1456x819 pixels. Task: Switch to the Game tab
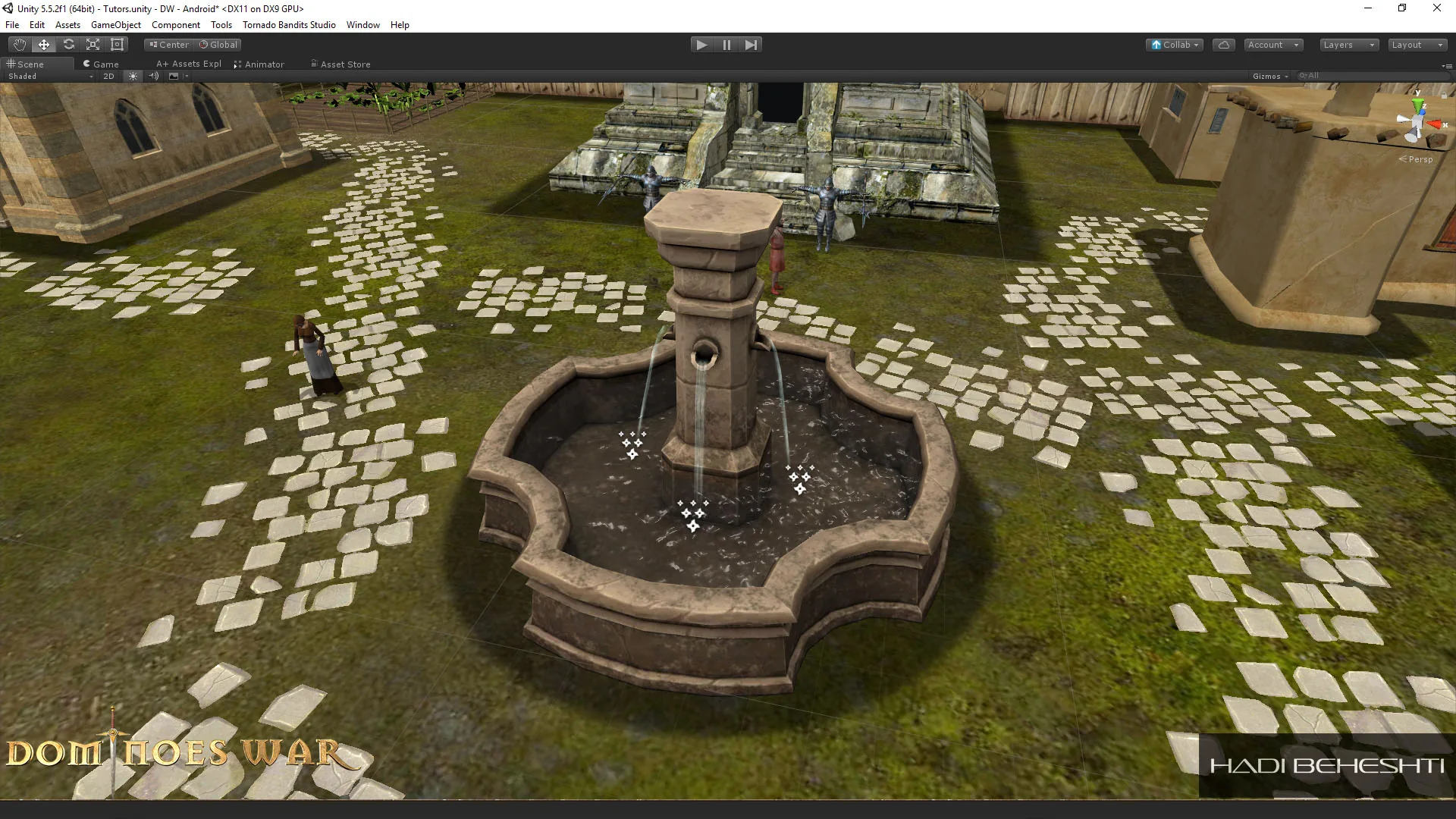[101, 64]
